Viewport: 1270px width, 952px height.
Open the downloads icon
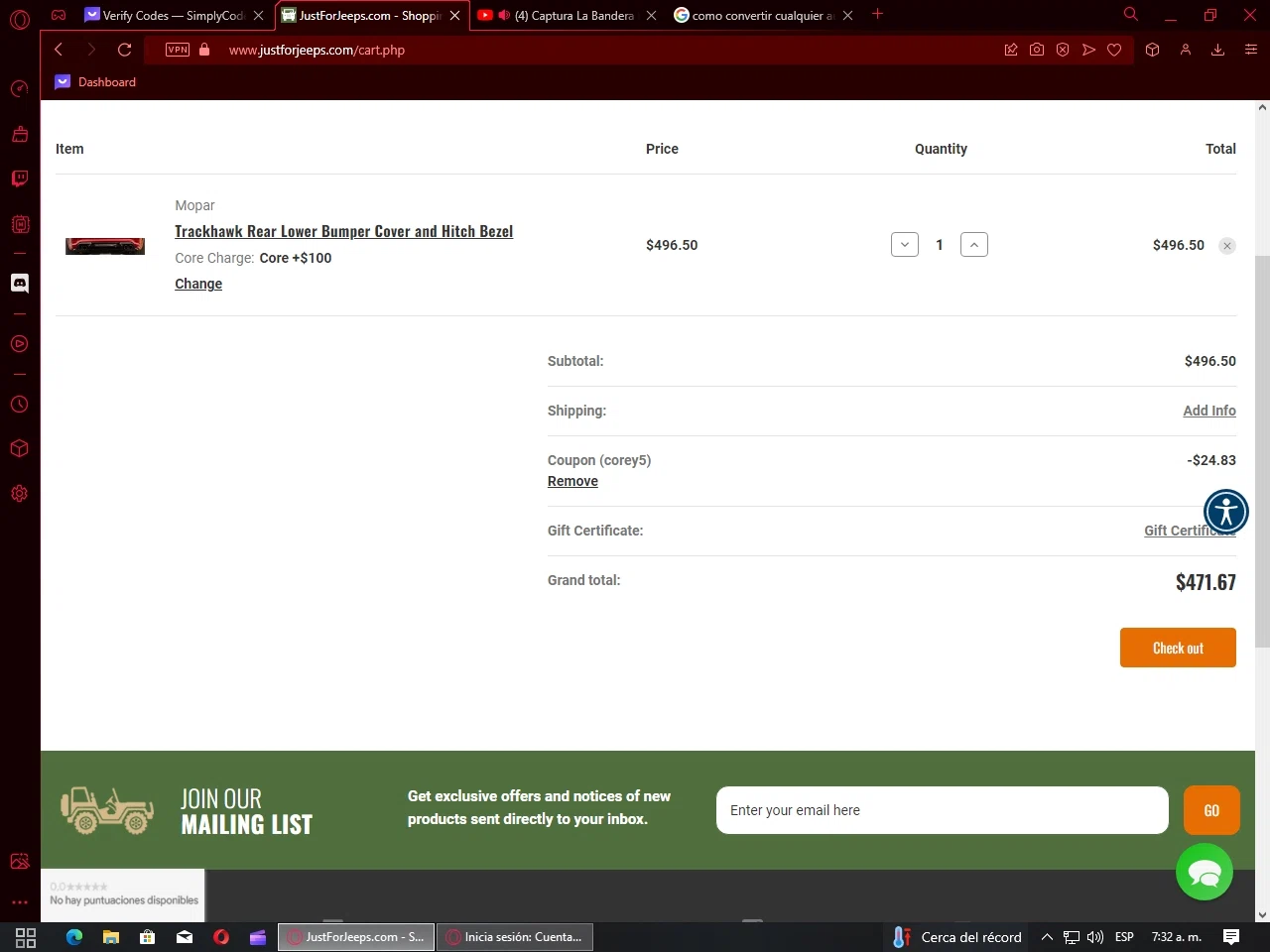(x=1217, y=50)
